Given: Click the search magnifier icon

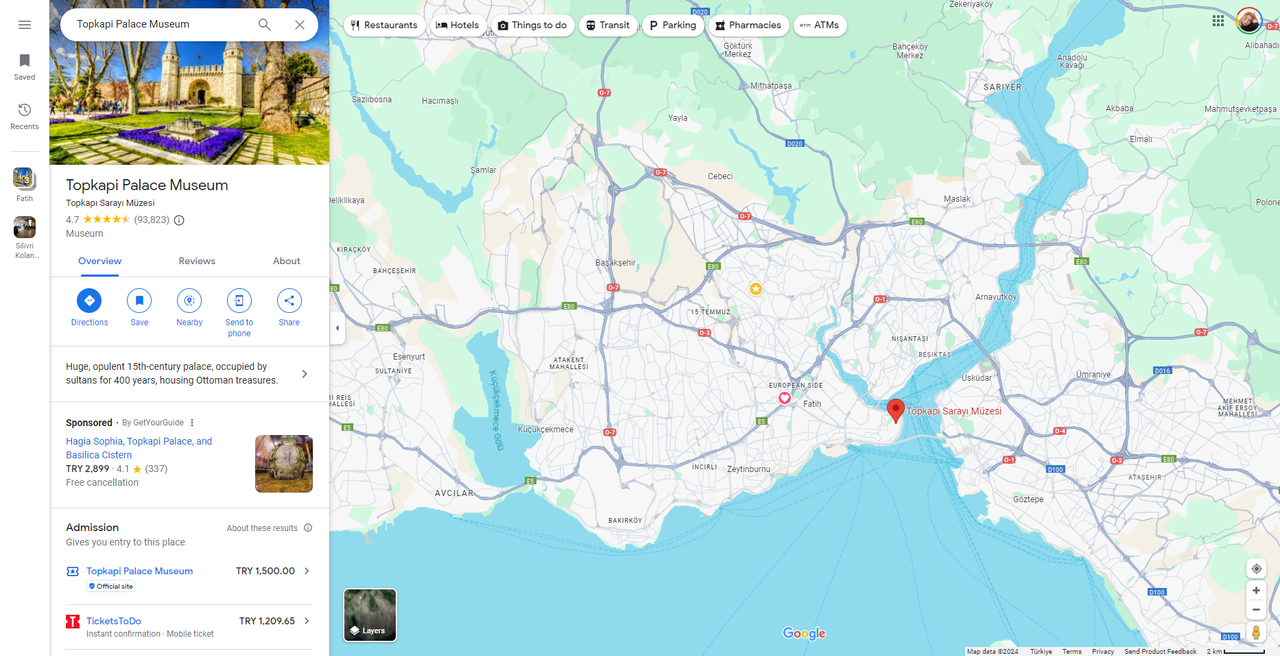Looking at the screenshot, I should (265, 24).
